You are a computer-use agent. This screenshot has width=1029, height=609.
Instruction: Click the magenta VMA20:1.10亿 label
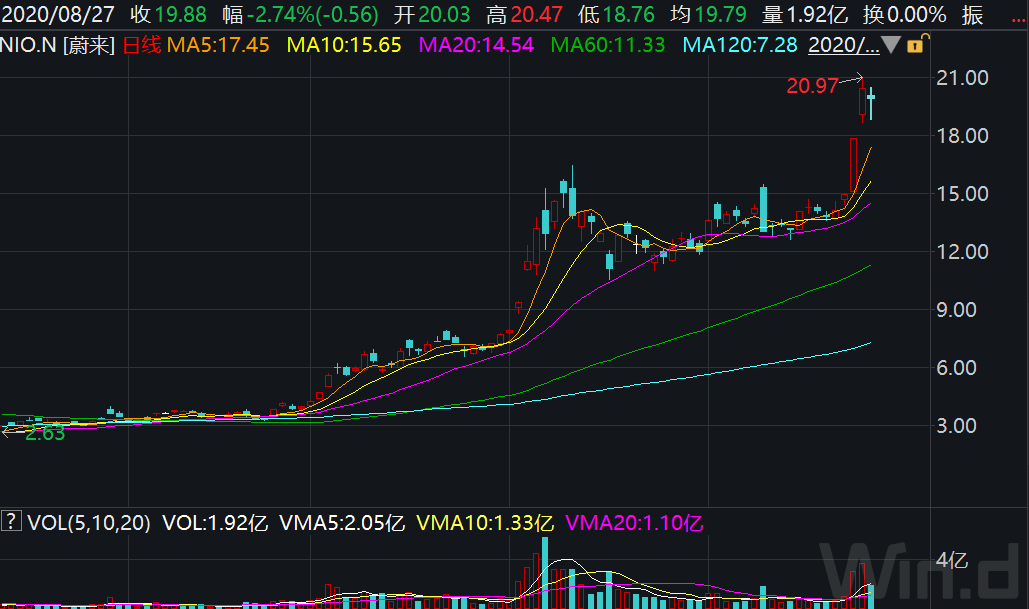coord(634,523)
